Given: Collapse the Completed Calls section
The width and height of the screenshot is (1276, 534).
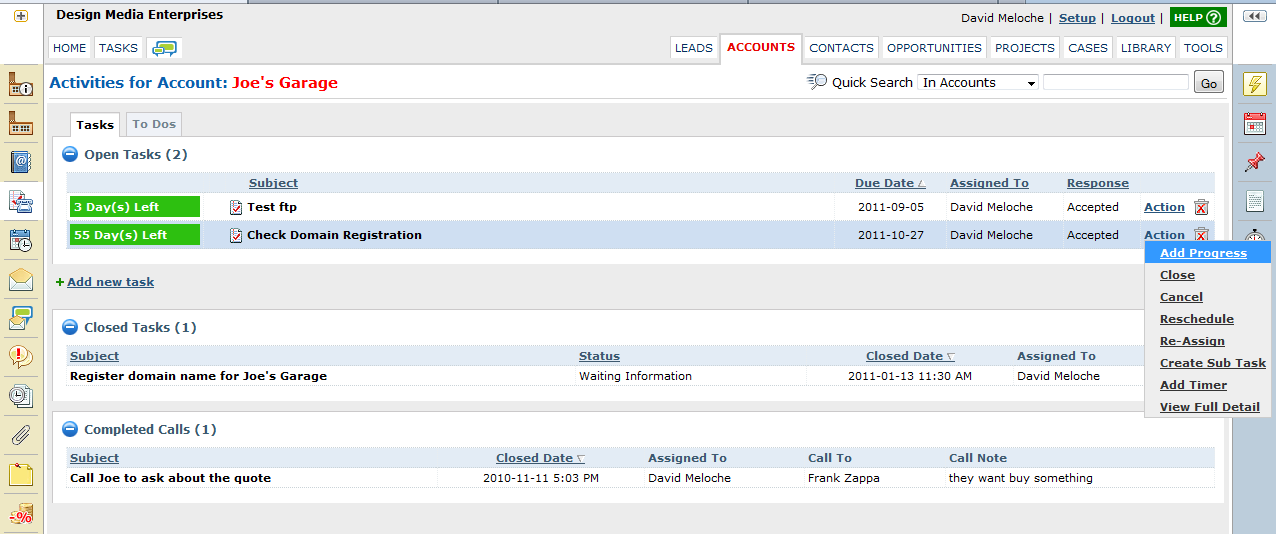Looking at the screenshot, I should click(70, 429).
